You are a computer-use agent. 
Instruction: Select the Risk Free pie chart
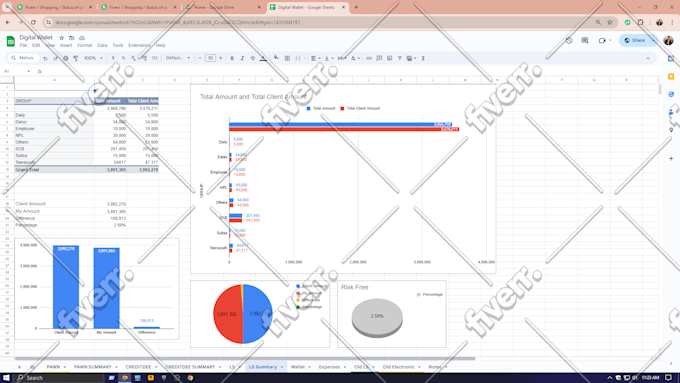pos(377,318)
